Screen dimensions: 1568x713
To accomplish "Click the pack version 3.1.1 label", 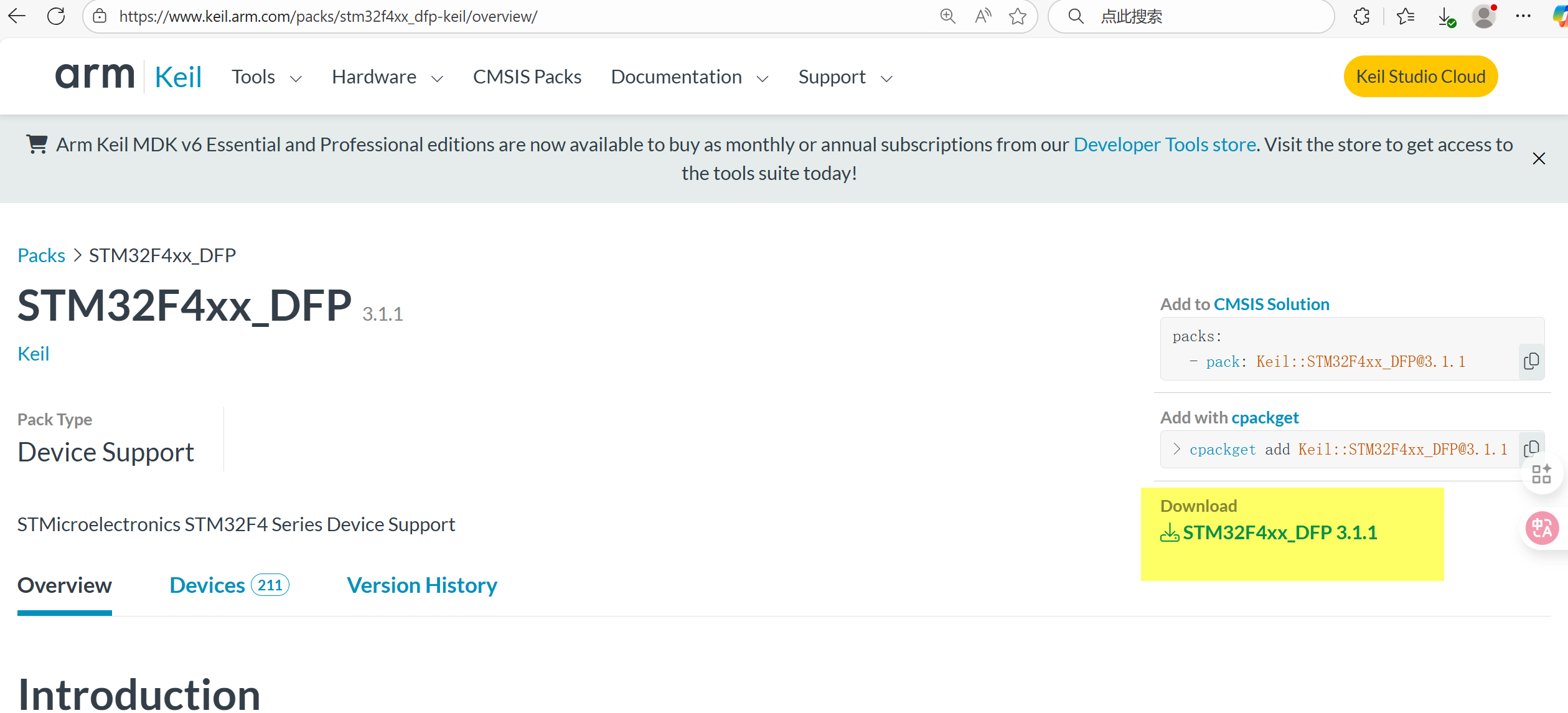I will point(383,314).
